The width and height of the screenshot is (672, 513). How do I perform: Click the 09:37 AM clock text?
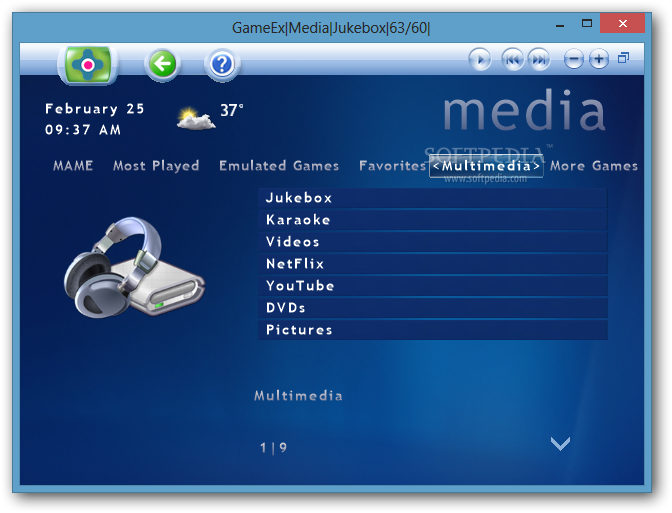83,129
